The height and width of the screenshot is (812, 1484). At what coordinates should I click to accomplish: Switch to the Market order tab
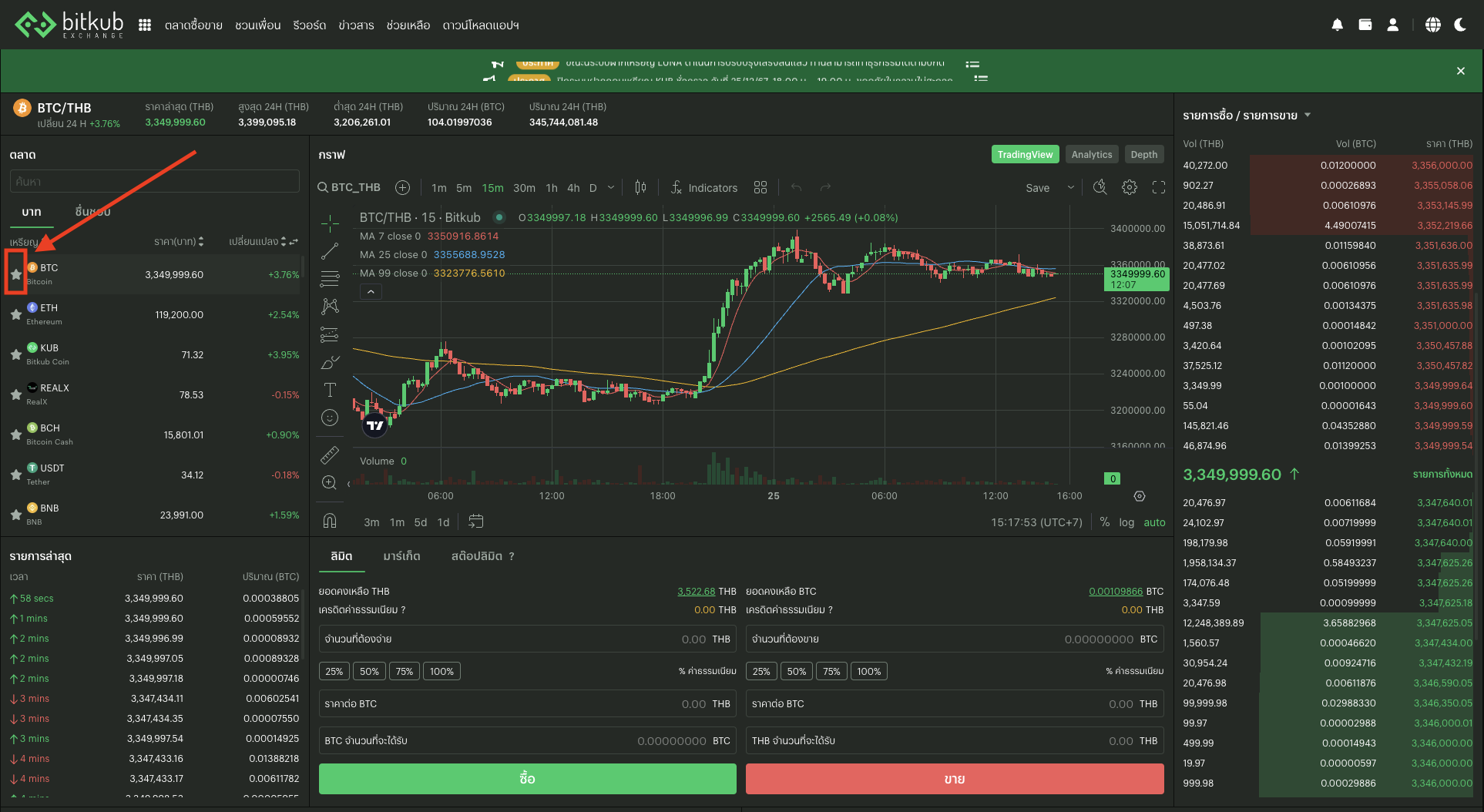(x=401, y=556)
